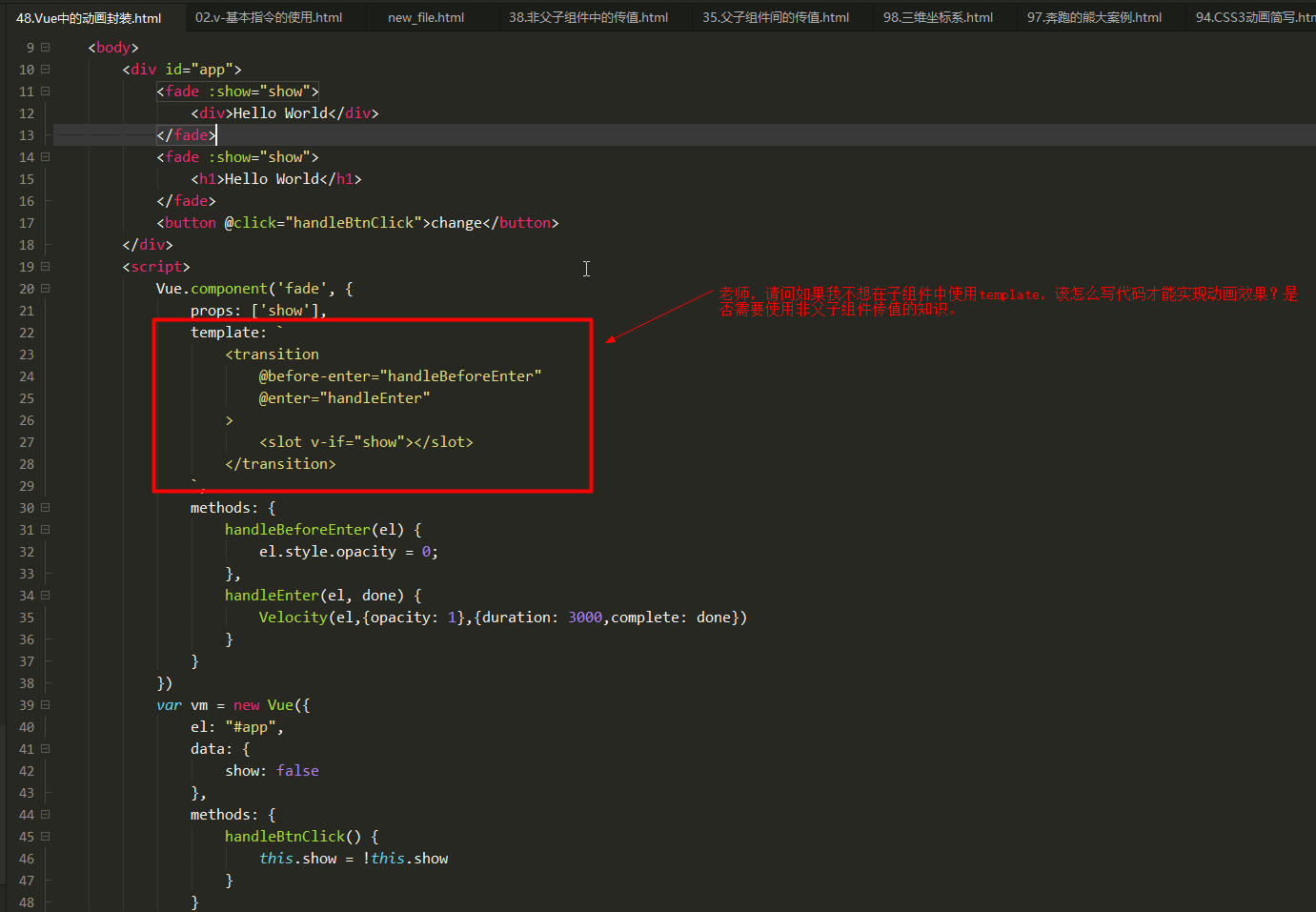Click '</transition>' closing tag on line 28
The image size is (1316, 912).
(x=280, y=464)
